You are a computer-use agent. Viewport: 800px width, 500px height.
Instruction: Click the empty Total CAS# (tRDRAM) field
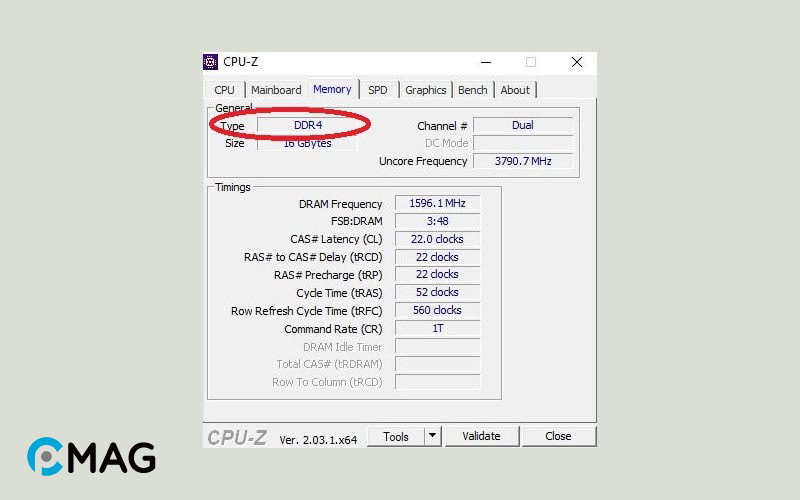(437, 364)
